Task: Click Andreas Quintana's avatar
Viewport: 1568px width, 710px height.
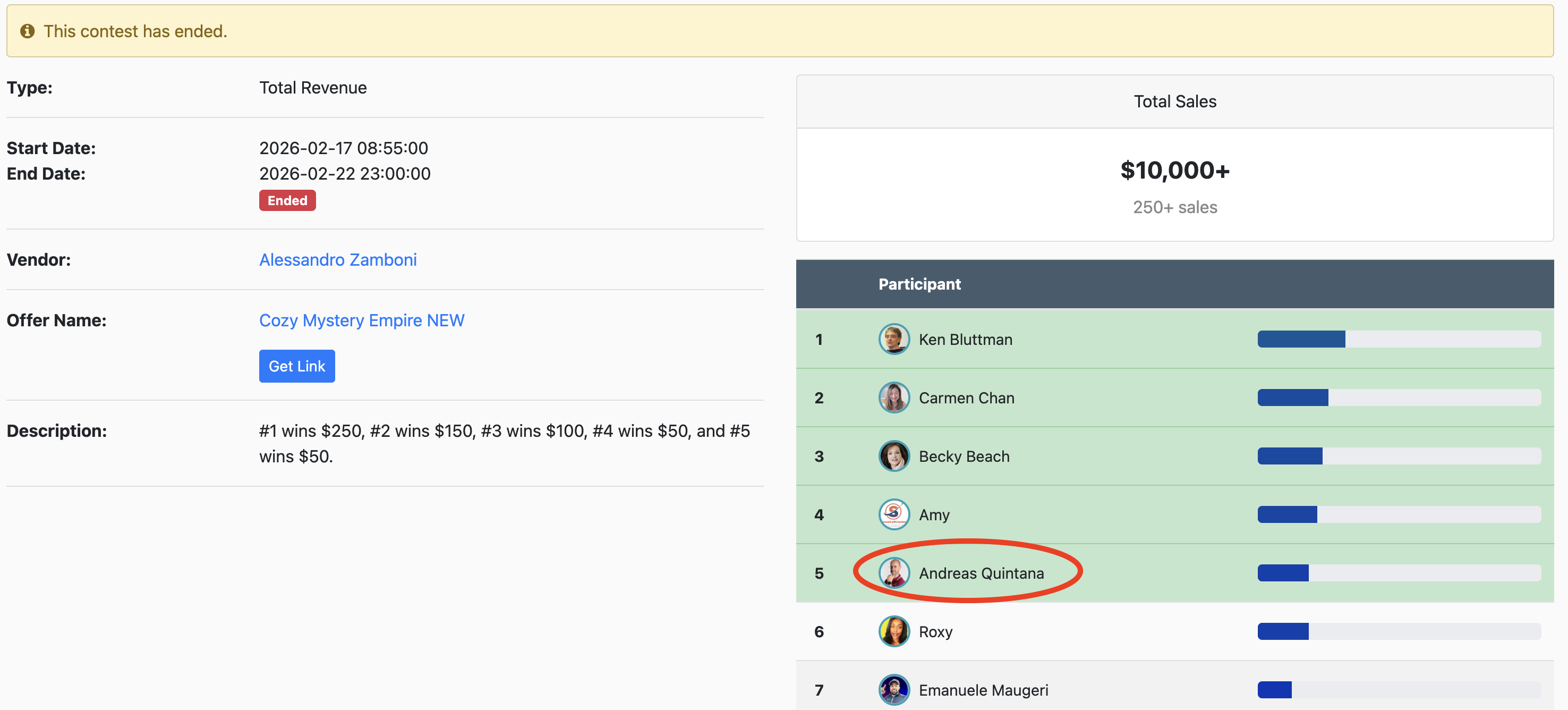Action: pos(893,573)
